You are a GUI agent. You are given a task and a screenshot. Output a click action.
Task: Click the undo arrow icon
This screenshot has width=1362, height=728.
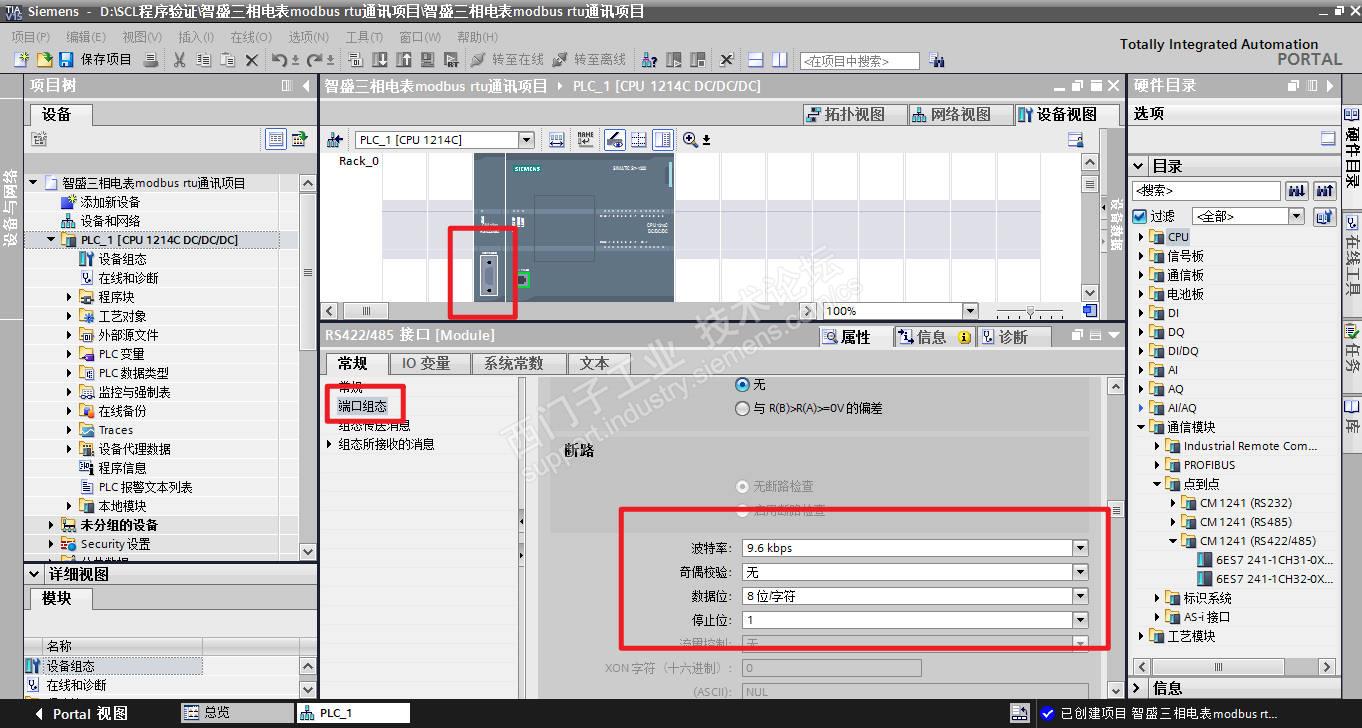click(x=279, y=60)
